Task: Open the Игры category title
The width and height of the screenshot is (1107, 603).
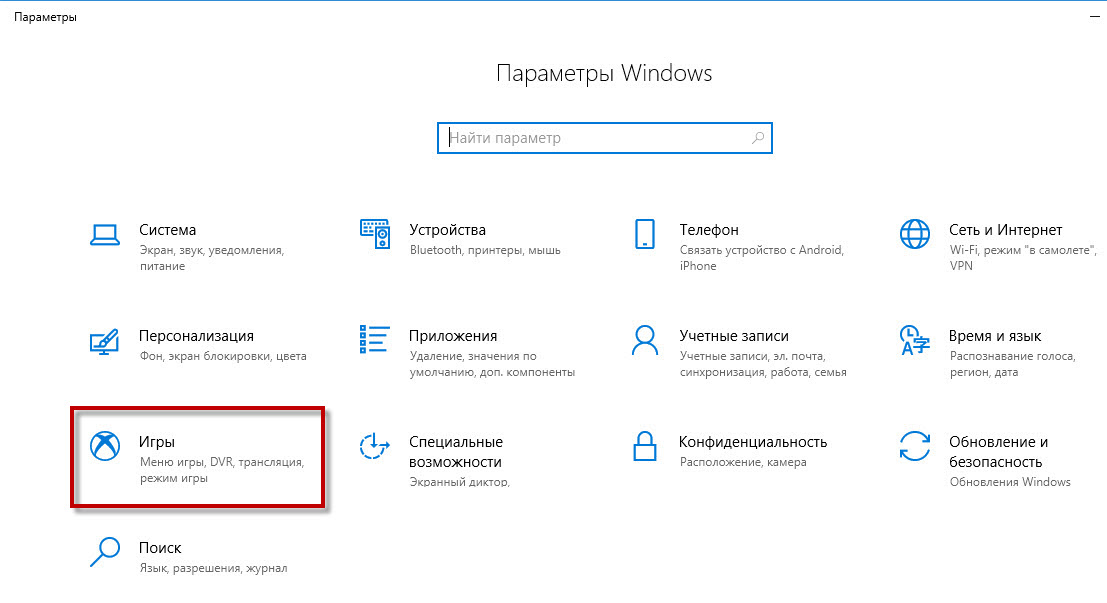Action: (x=157, y=442)
